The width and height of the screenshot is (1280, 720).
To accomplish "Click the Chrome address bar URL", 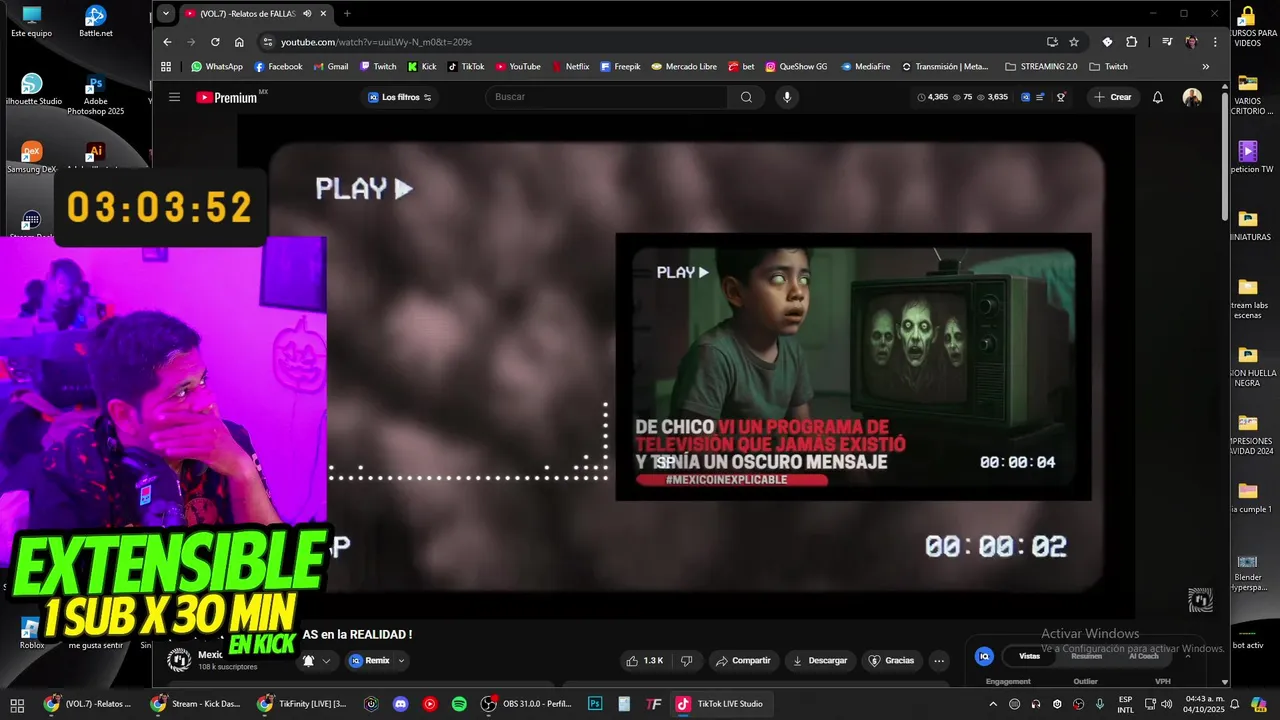I will pyautogui.click(x=376, y=42).
